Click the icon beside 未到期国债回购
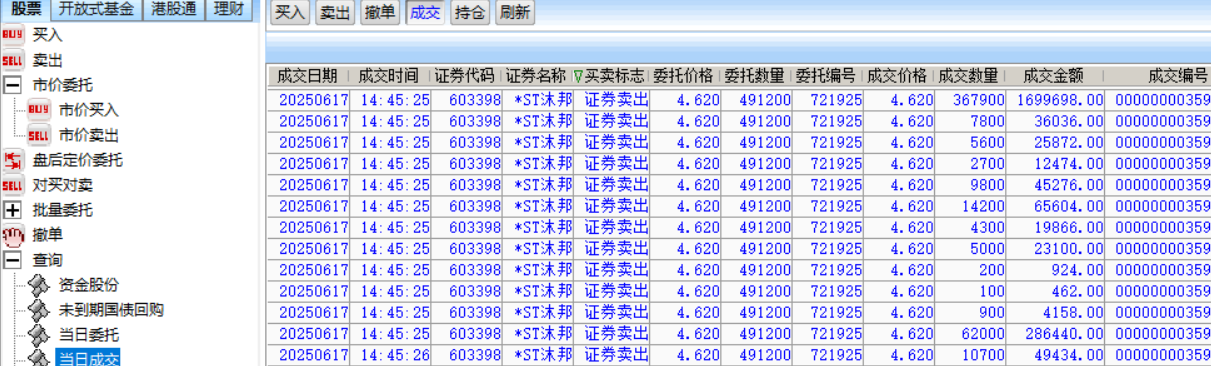 (39, 310)
